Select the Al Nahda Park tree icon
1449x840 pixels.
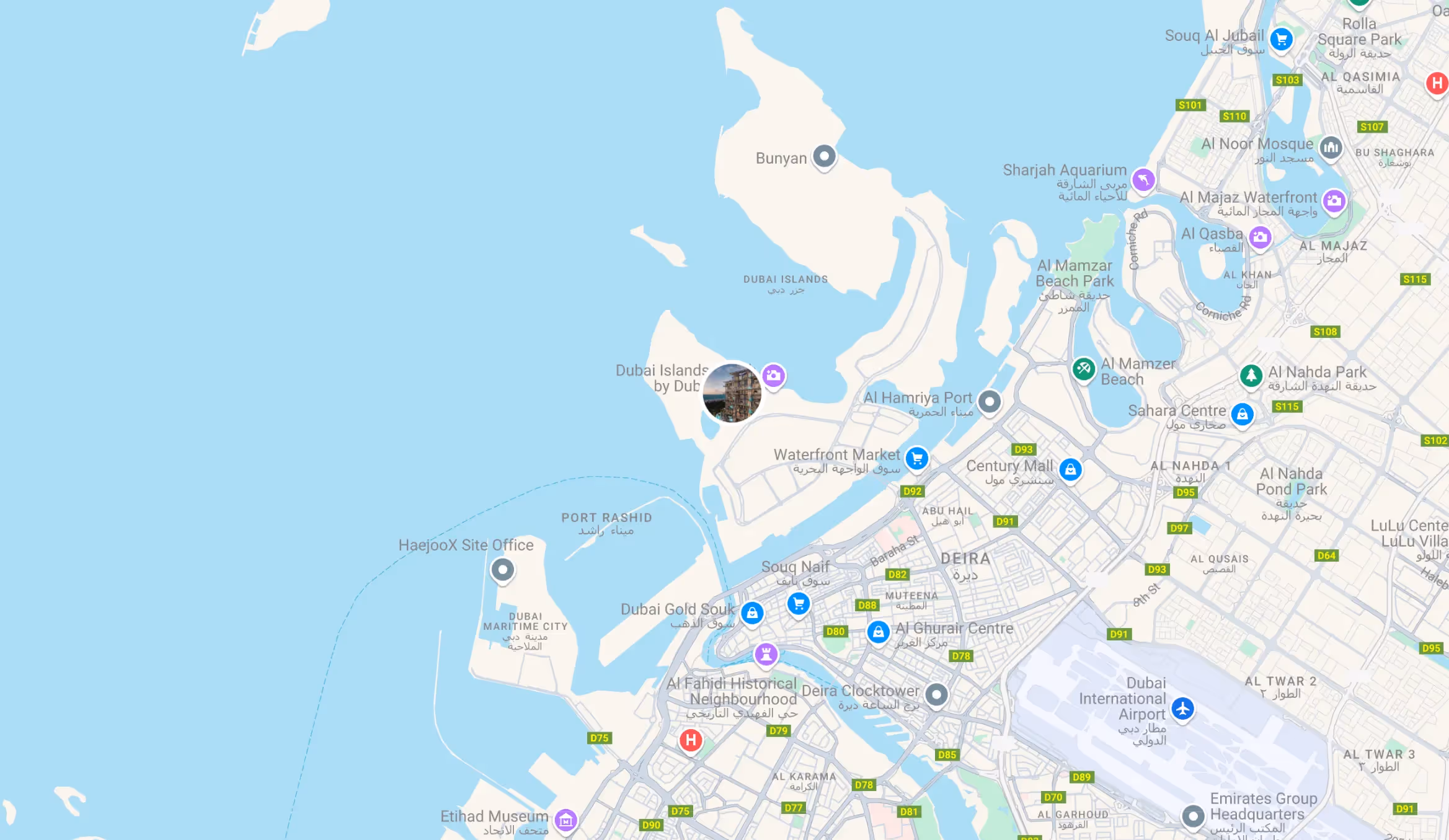pos(1251,376)
